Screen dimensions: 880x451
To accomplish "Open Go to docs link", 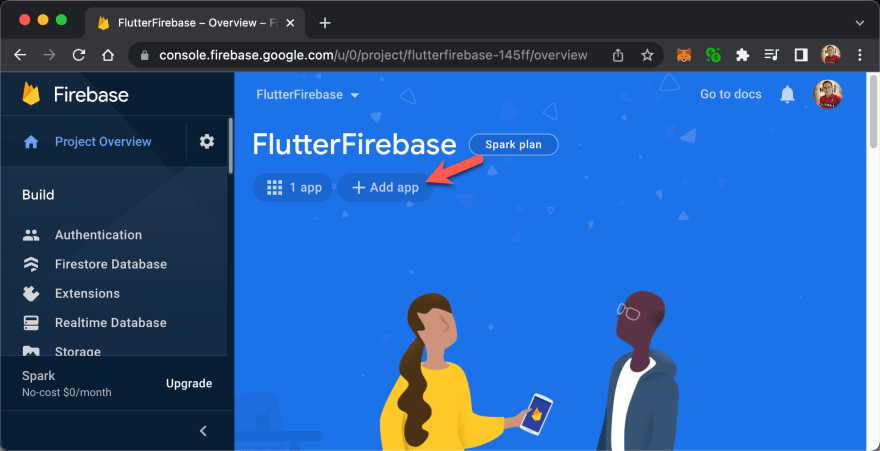I will click(731, 94).
